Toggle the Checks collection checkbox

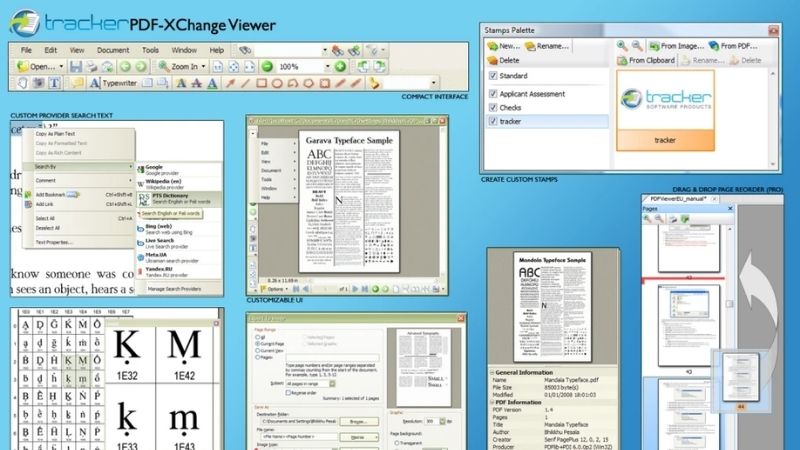point(493,108)
